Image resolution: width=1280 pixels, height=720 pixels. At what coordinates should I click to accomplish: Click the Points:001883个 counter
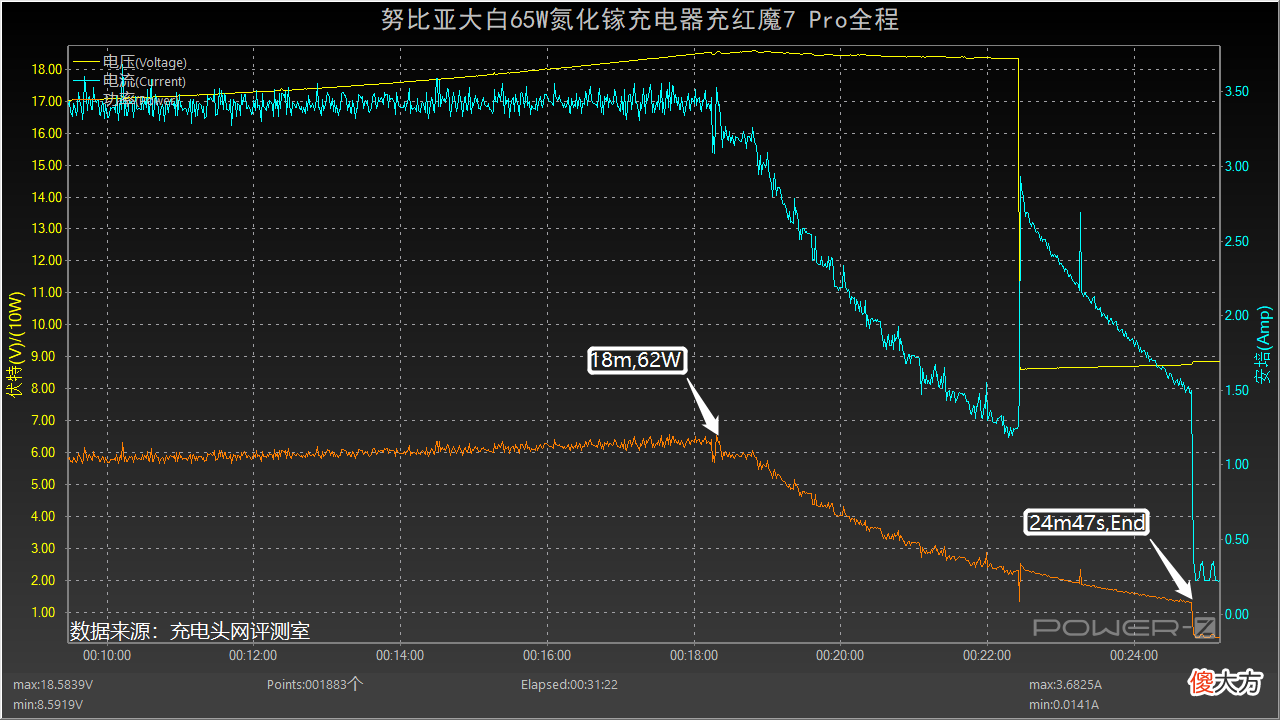315,685
